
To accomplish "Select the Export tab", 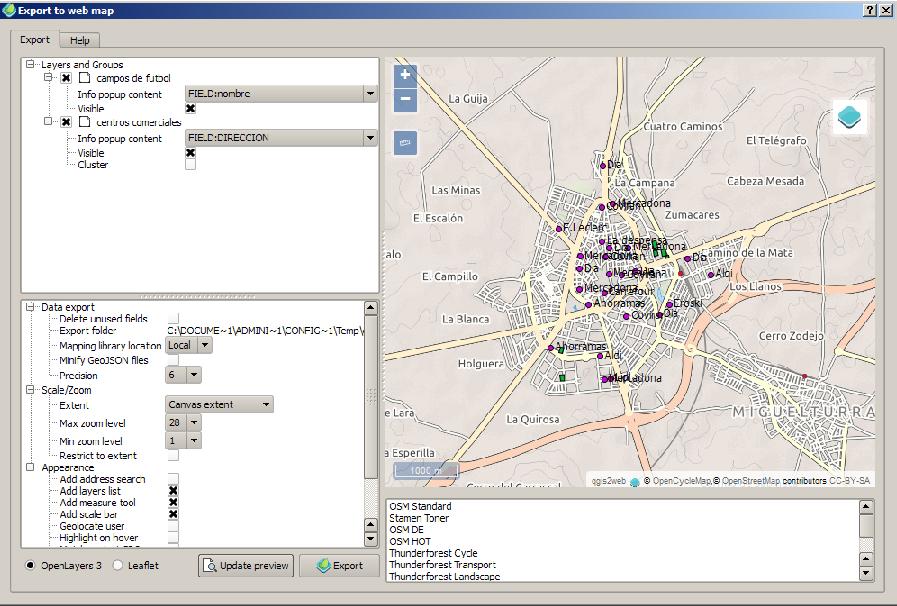I will [x=35, y=40].
